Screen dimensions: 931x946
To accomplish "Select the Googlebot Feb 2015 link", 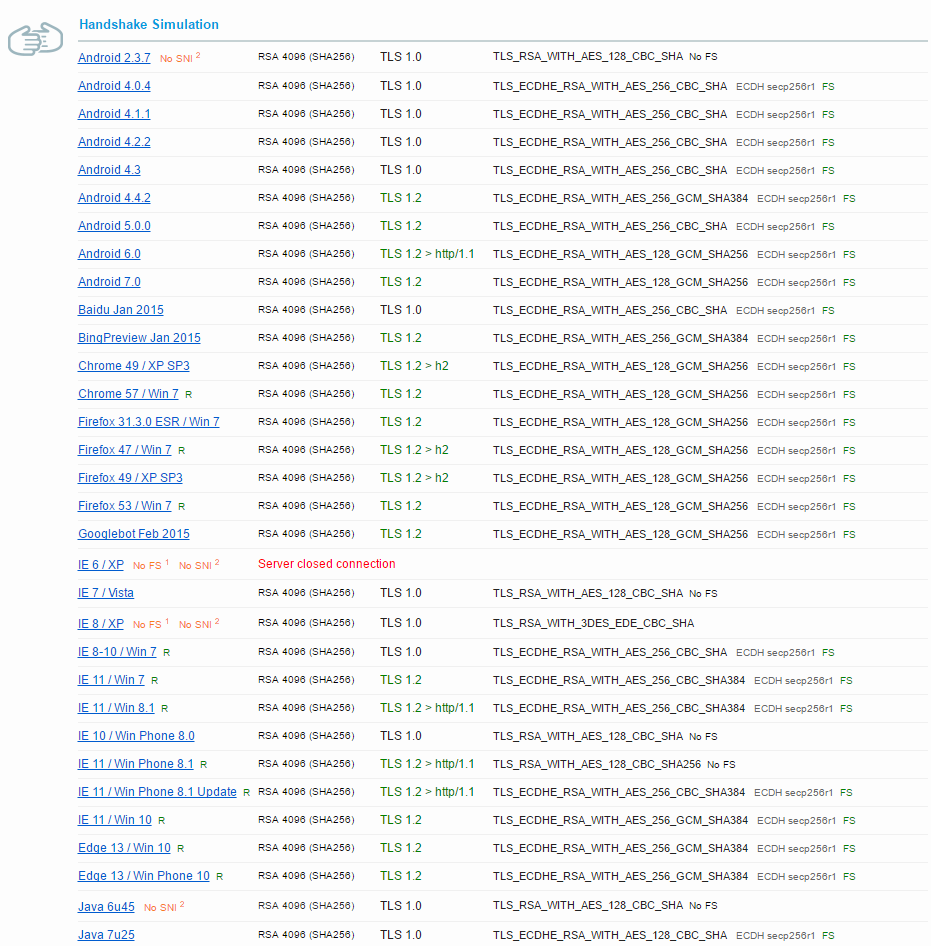I will click(x=133, y=534).
